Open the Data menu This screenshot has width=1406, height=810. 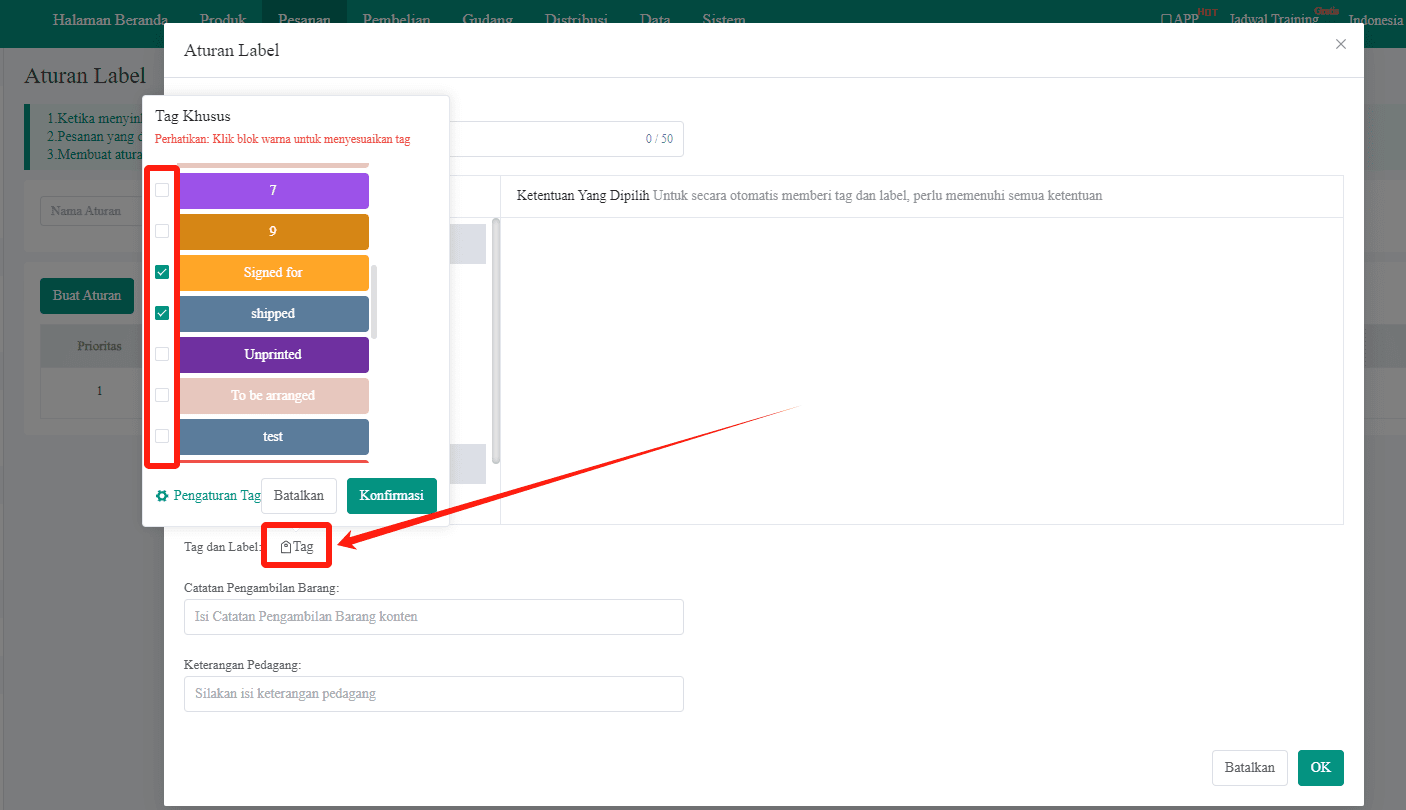pos(655,20)
